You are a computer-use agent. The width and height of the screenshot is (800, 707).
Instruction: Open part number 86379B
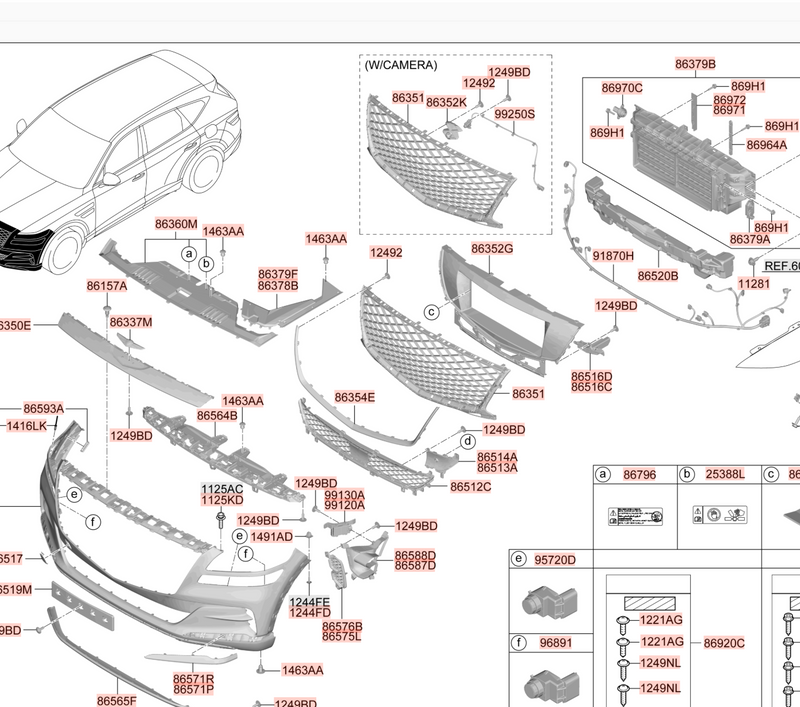695,64
